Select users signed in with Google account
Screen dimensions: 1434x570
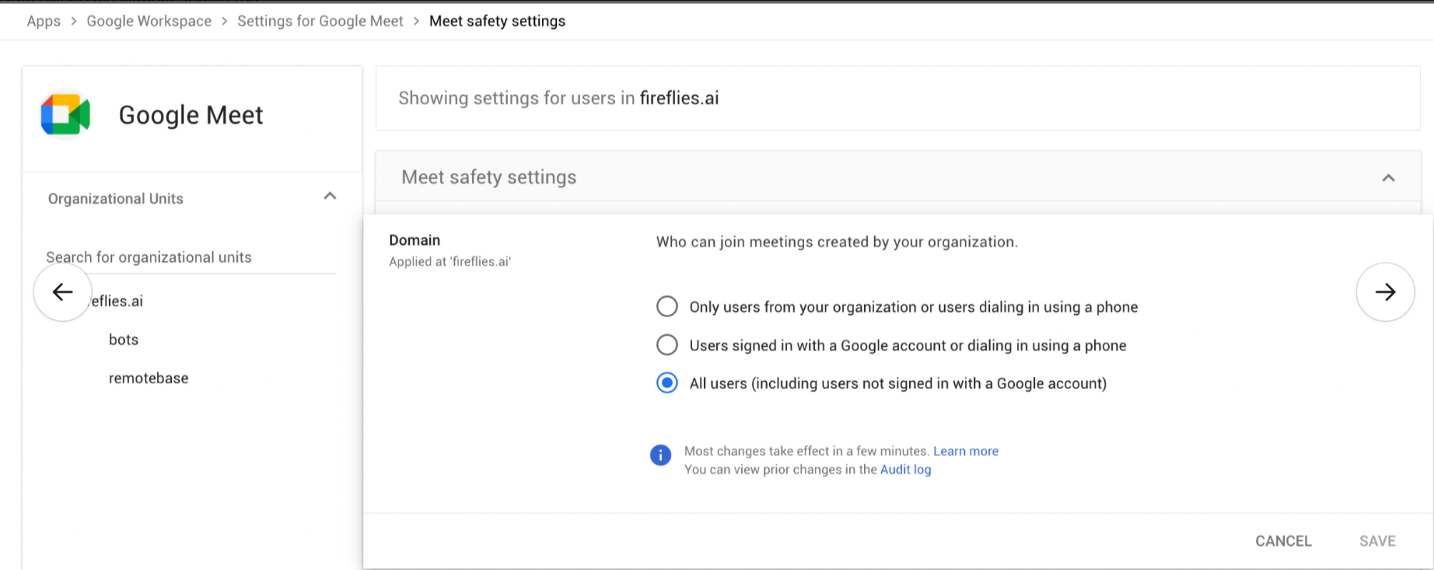pyautogui.click(x=667, y=345)
